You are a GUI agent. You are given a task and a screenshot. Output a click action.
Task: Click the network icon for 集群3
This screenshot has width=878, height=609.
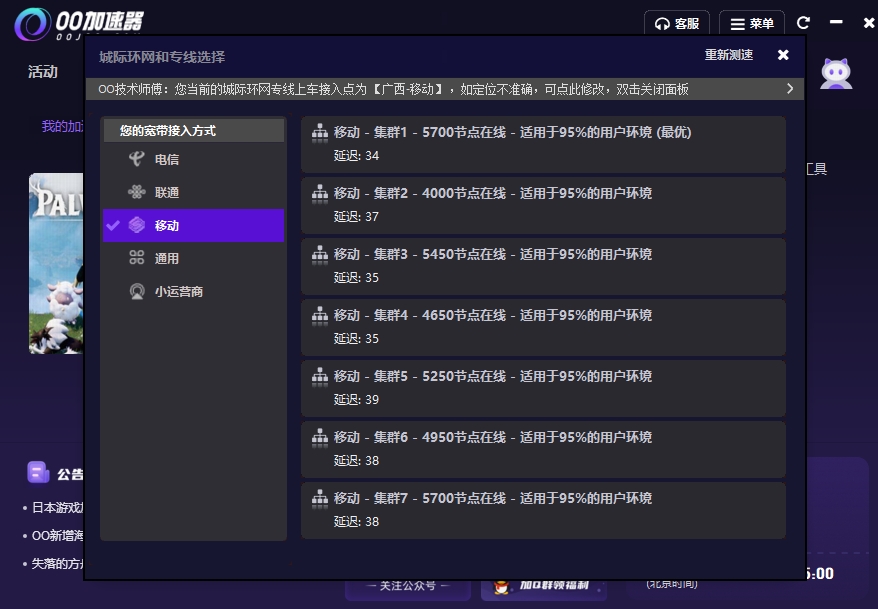point(320,254)
